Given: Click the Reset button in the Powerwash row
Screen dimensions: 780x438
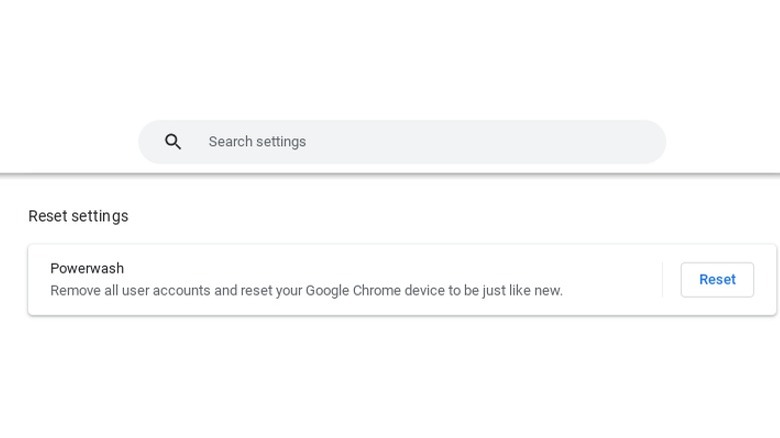Looking at the screenshot, I should tap(717, 280).
